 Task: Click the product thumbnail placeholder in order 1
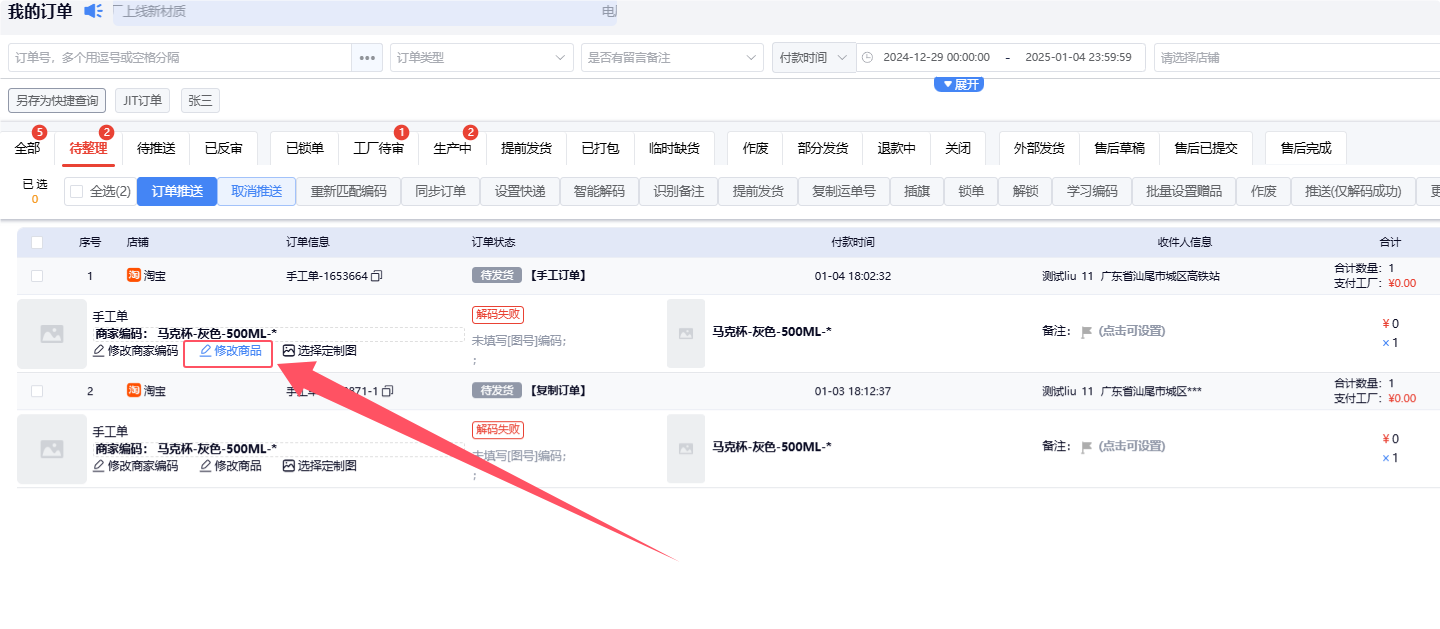(x=52, y=334)
